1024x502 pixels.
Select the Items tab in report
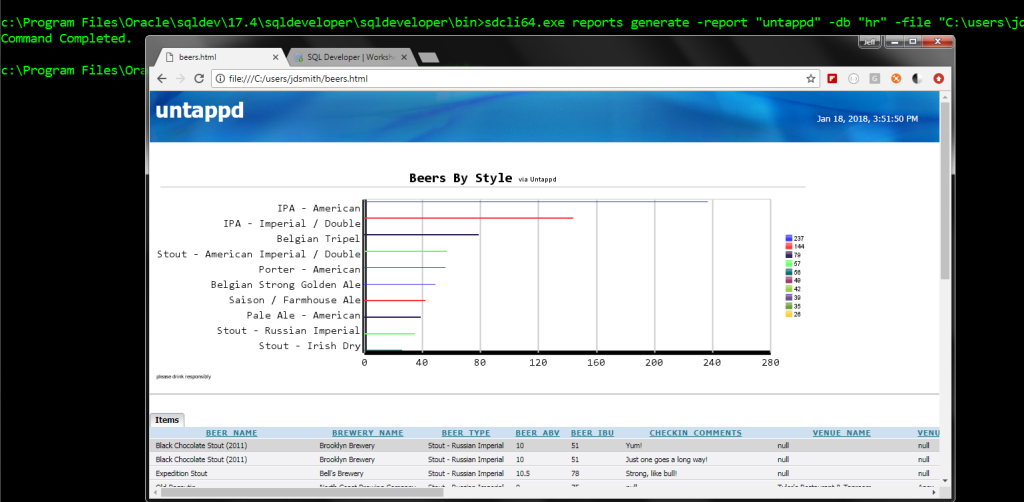(x=167, y=420)
